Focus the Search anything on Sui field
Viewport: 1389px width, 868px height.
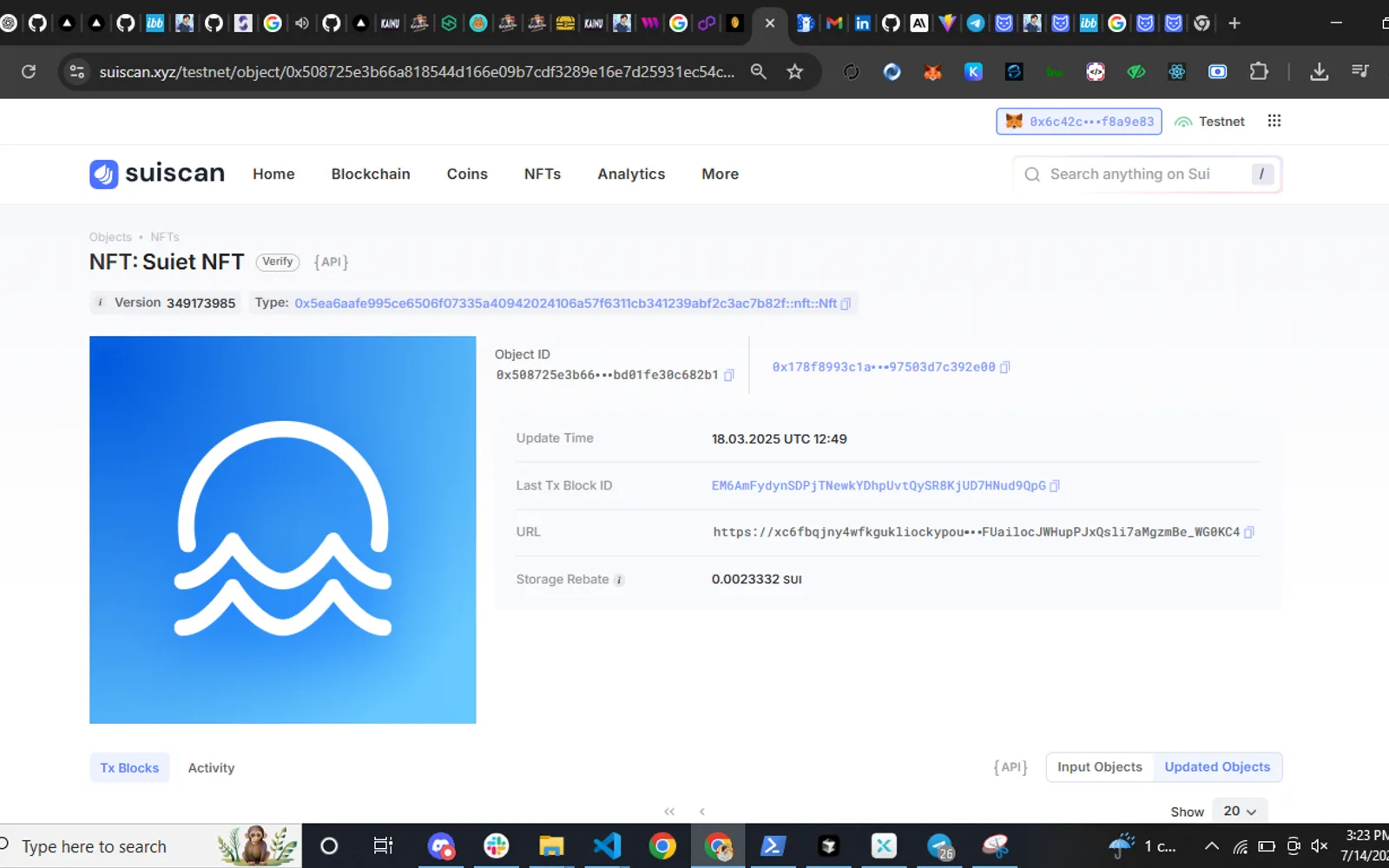1147,174
